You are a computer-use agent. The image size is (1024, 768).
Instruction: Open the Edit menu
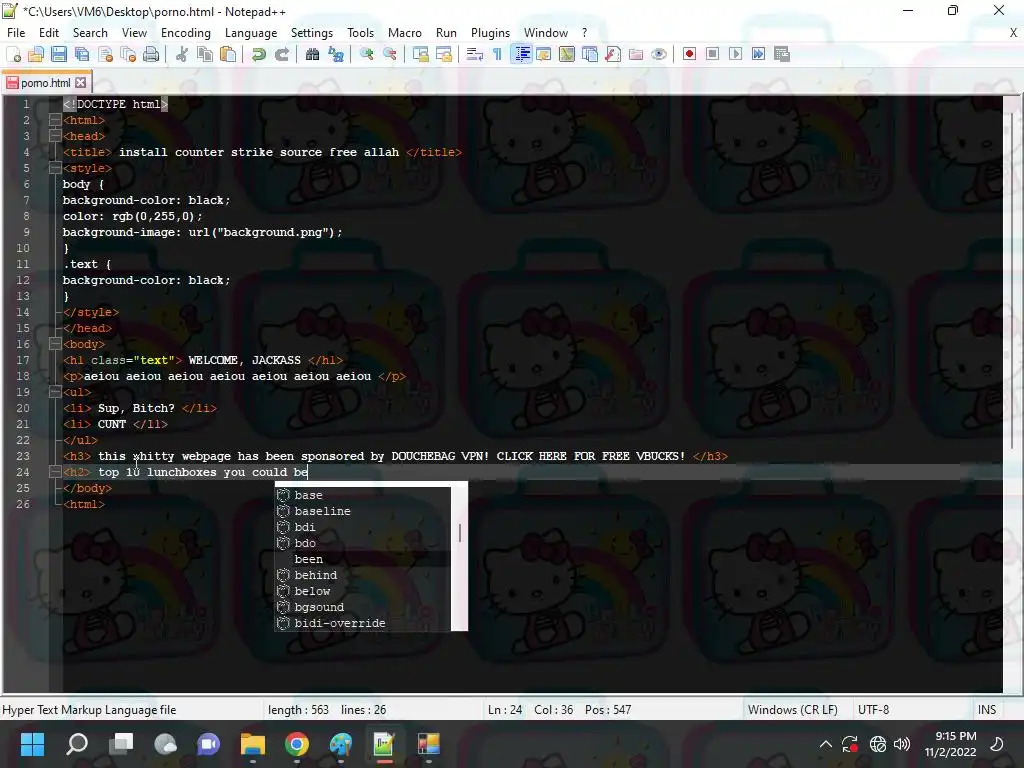(49, 33)
